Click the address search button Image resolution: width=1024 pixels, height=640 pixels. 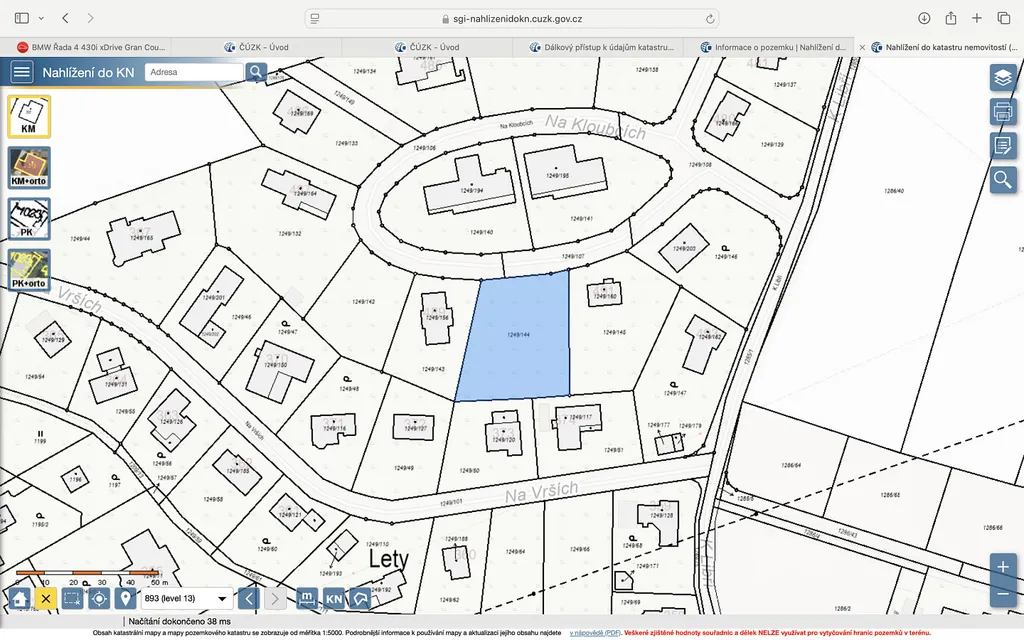click(256, 72)
